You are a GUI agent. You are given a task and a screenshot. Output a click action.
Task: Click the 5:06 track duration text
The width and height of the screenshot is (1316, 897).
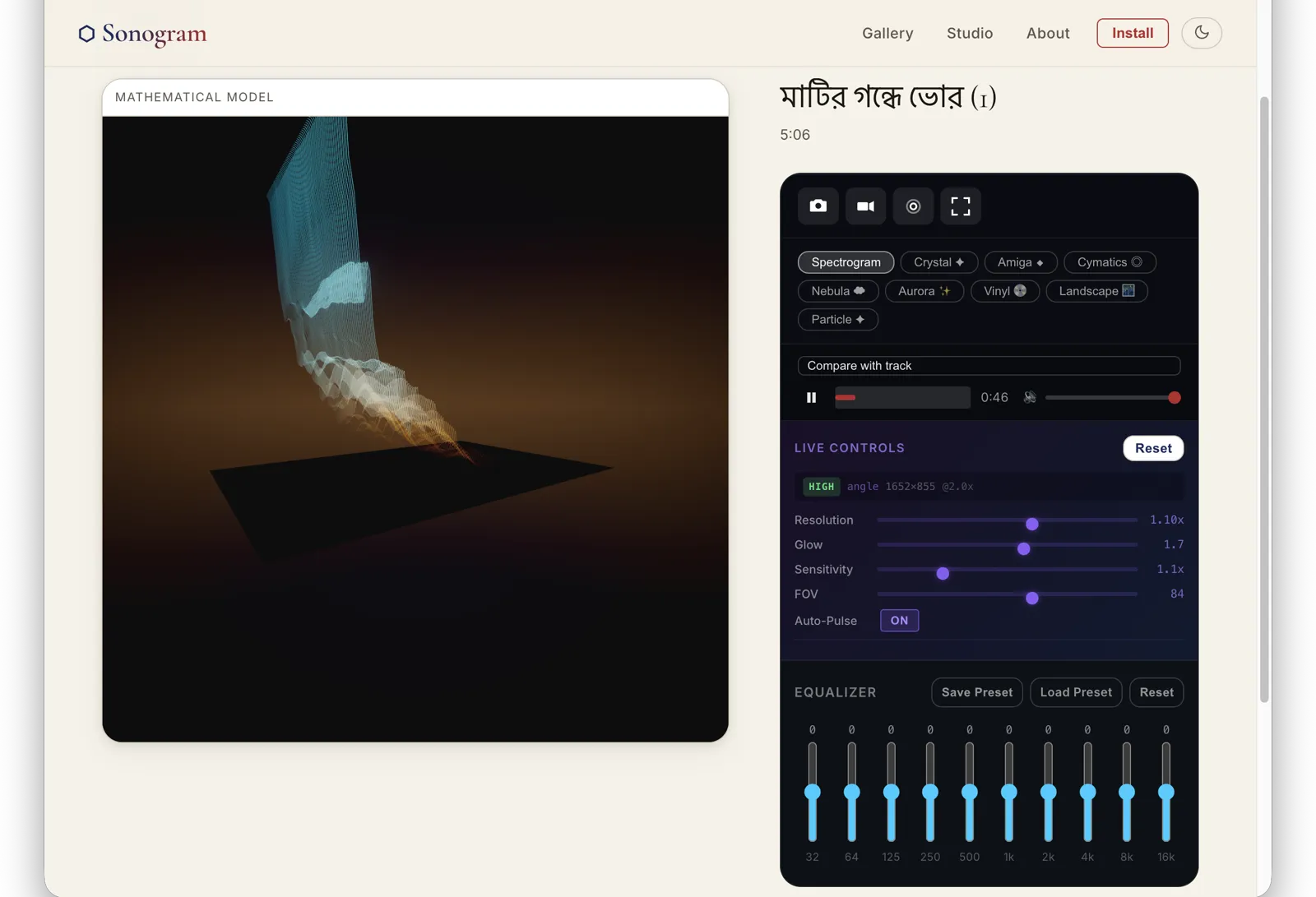795,135
